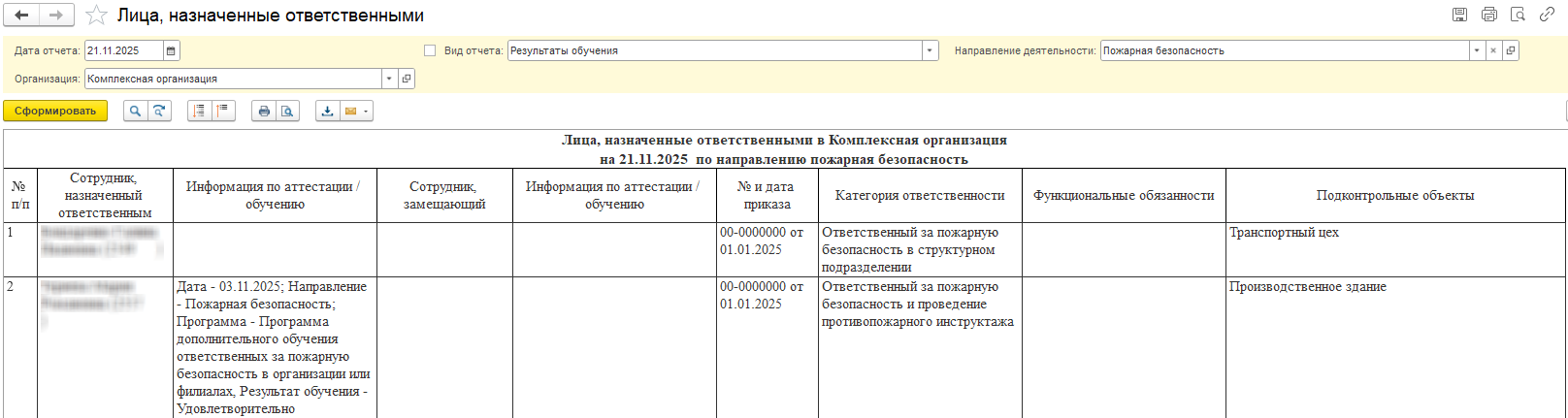Open the Комплексная организация record
The image size is (1568, 418).
coord(407,80)
